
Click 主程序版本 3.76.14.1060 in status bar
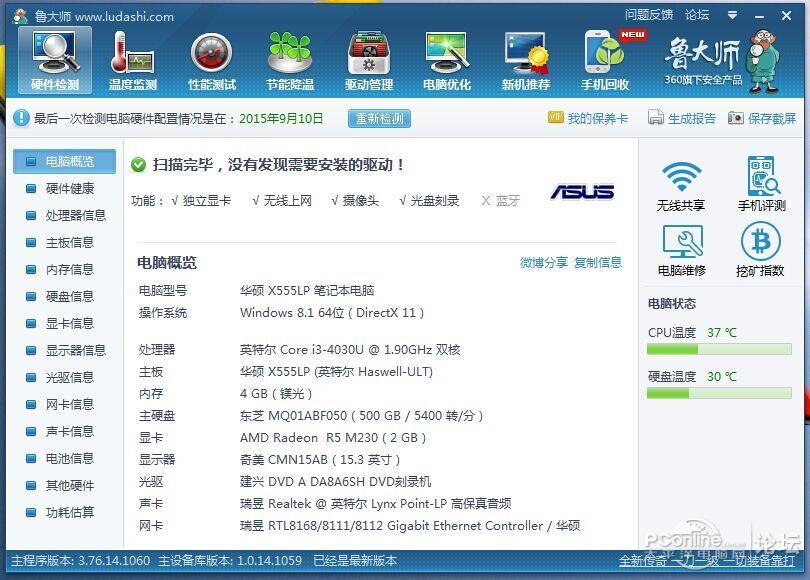(81, 561)
